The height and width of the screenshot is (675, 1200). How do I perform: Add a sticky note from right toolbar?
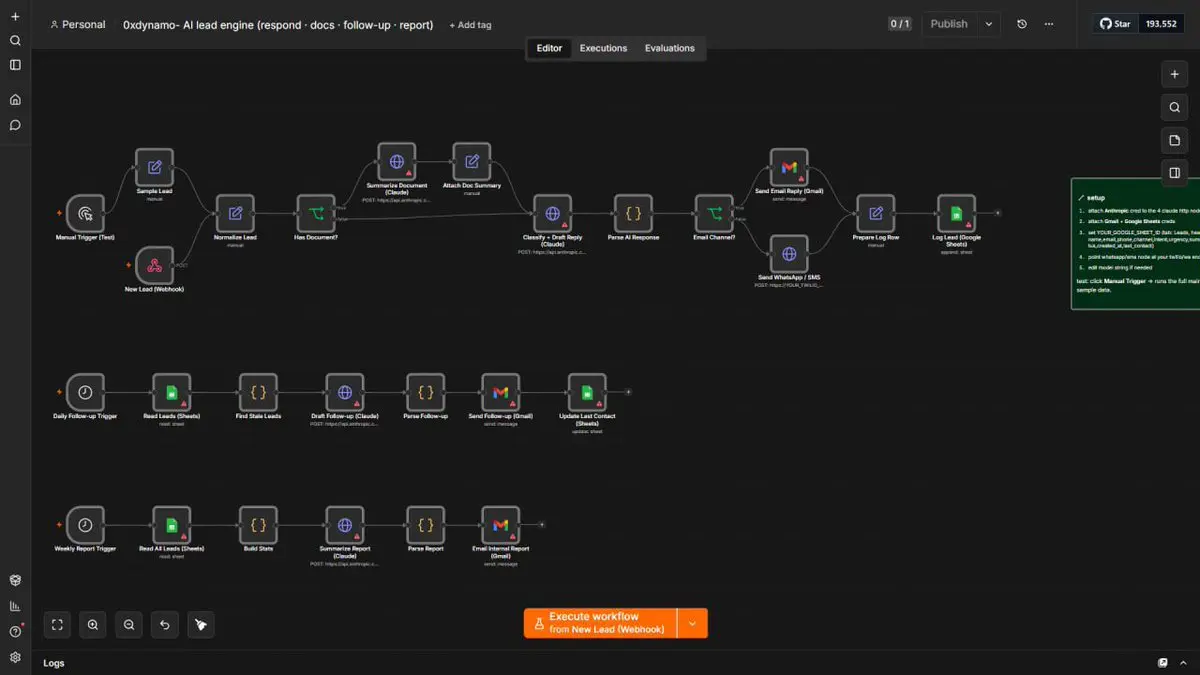click(x=1174, y=140)
